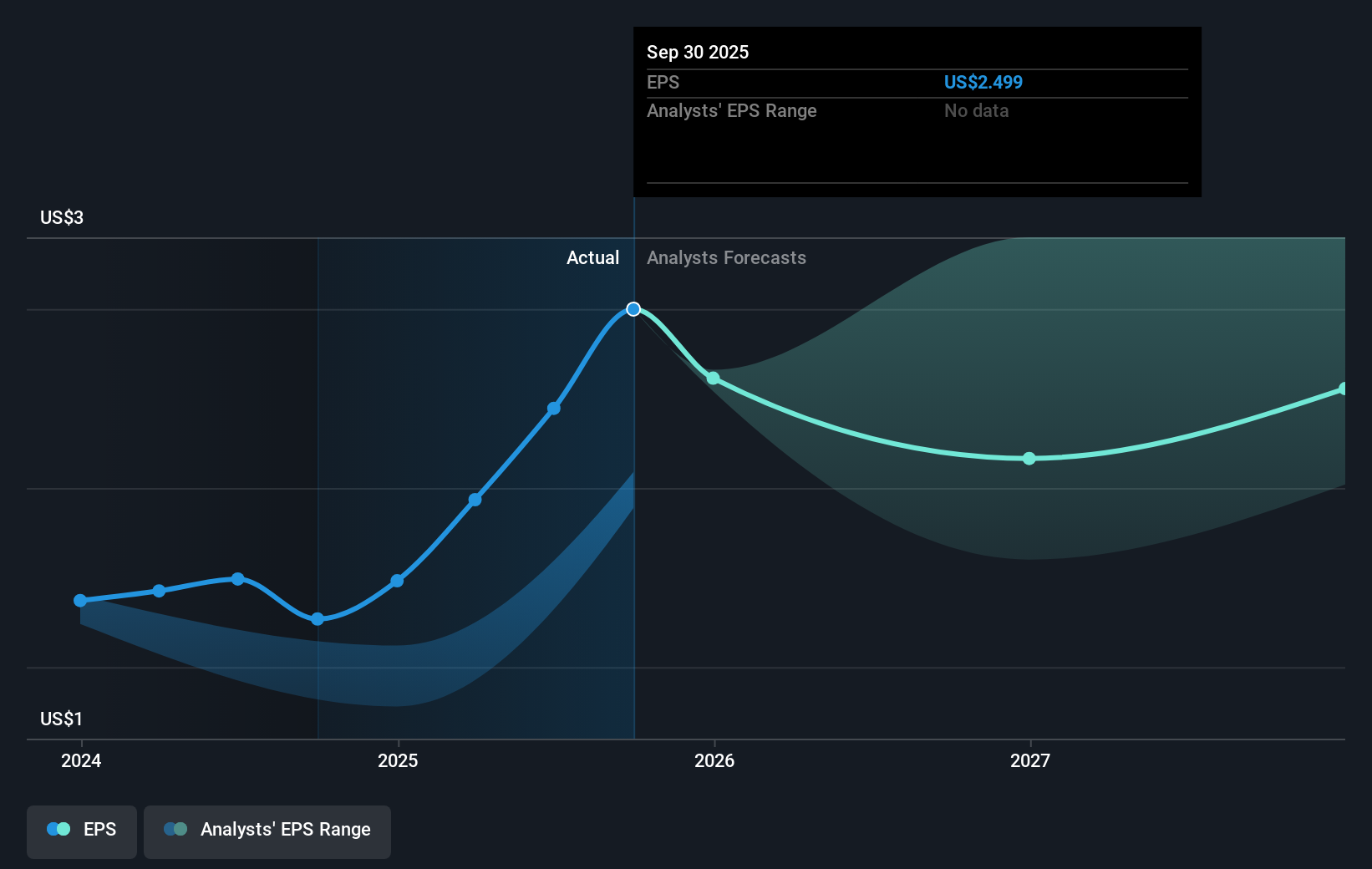Viewport: 1372px width, 869px height.
Task: Select the Sep 30 2025 EPS data point
Action: 633,309
